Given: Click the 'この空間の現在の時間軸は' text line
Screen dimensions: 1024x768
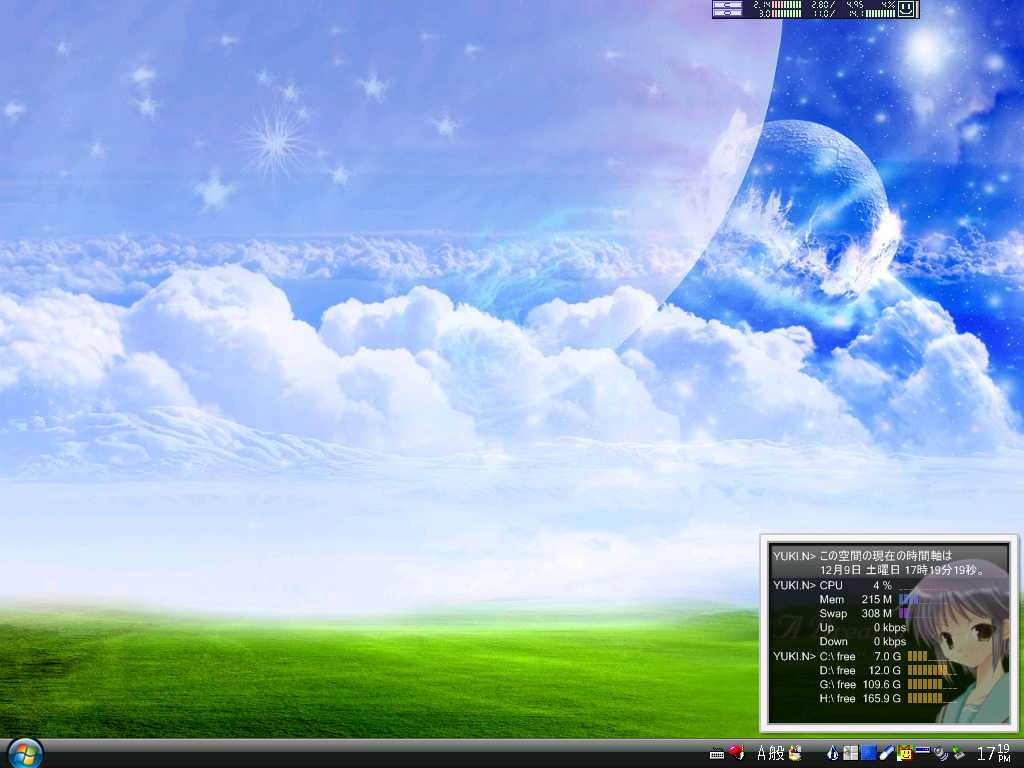Looking at the screenshot, I should click(x=886, y=556).
